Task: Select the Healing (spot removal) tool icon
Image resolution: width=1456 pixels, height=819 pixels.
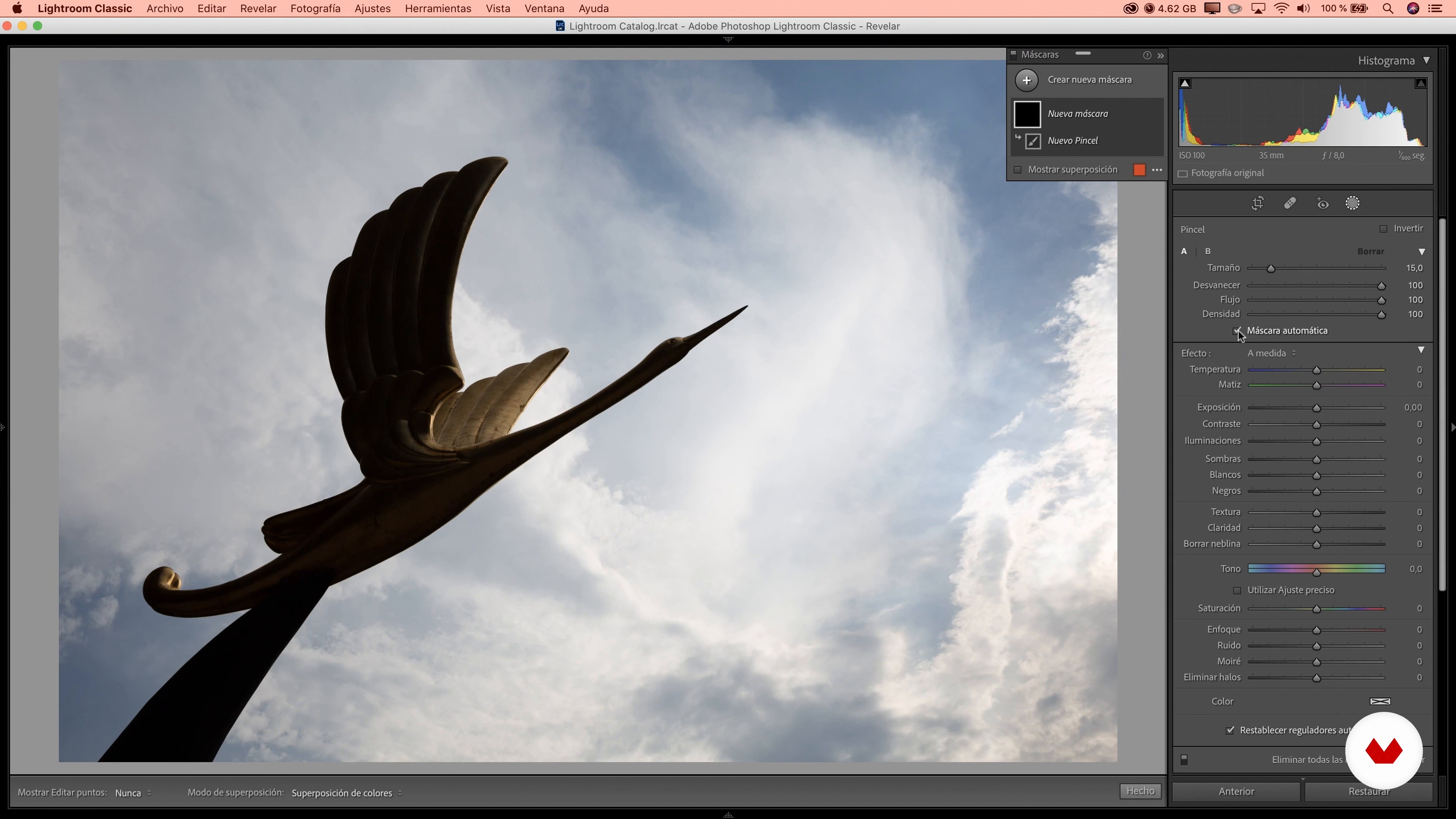Action: click(x=1290, y=204)
